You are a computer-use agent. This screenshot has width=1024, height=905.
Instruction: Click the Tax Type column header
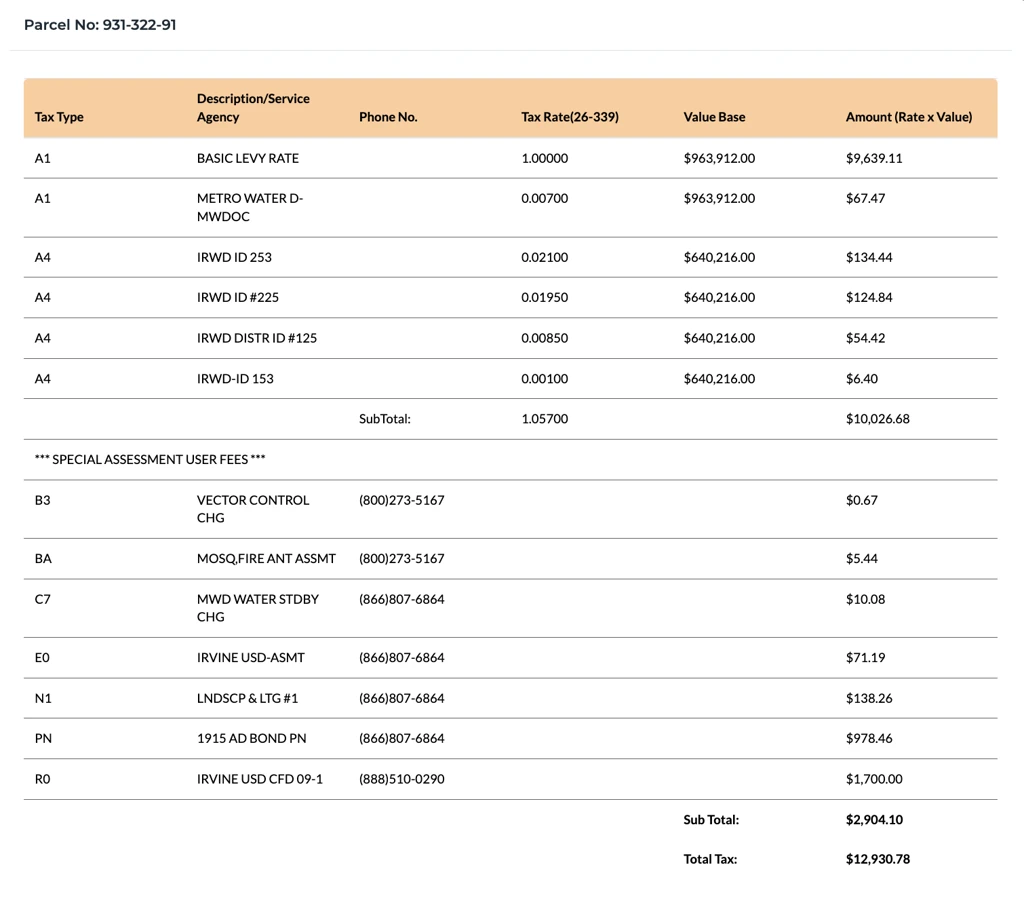coord(59,117)
